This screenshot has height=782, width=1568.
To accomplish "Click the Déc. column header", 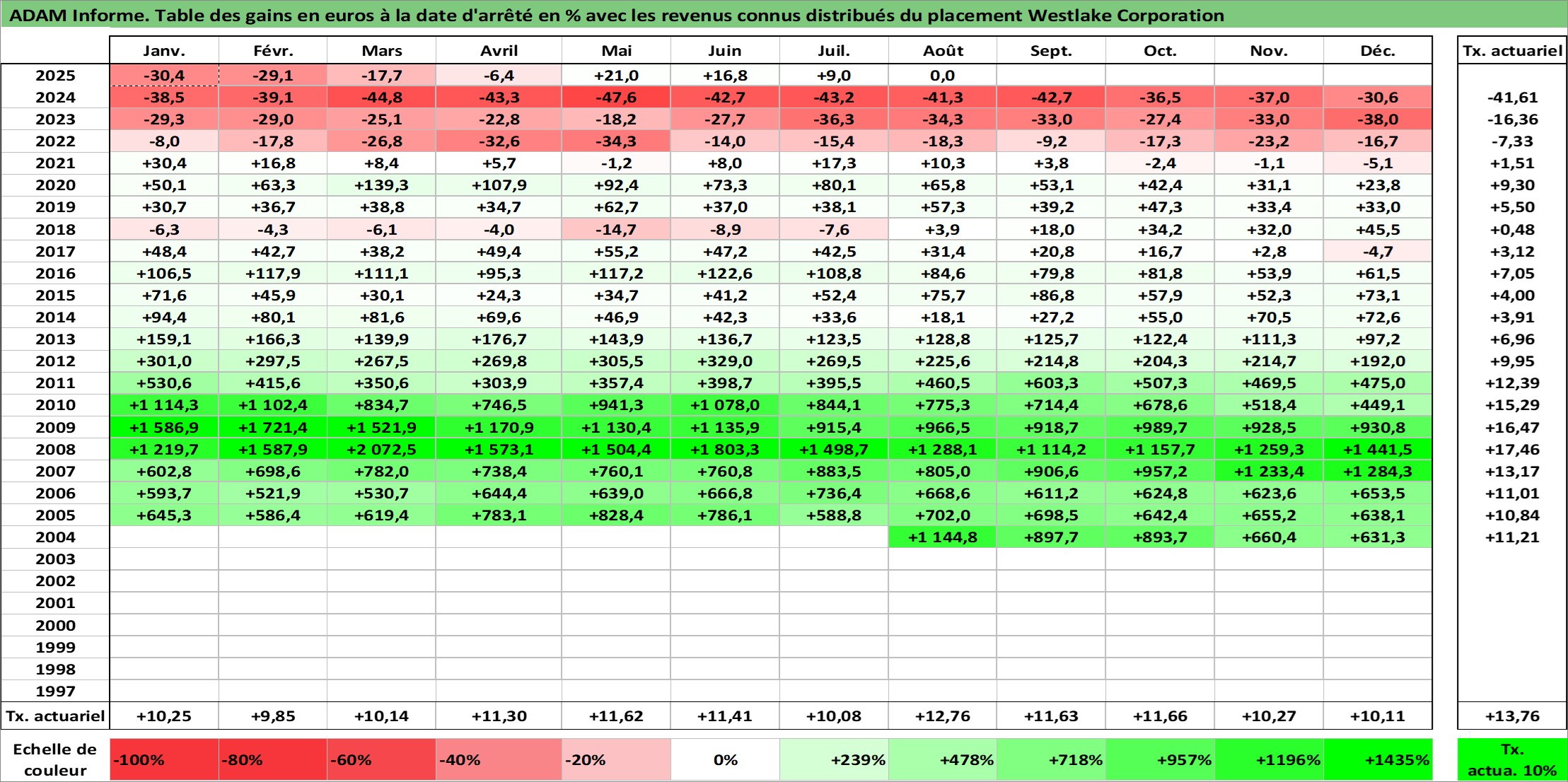I will click(x=1378, y=50).
